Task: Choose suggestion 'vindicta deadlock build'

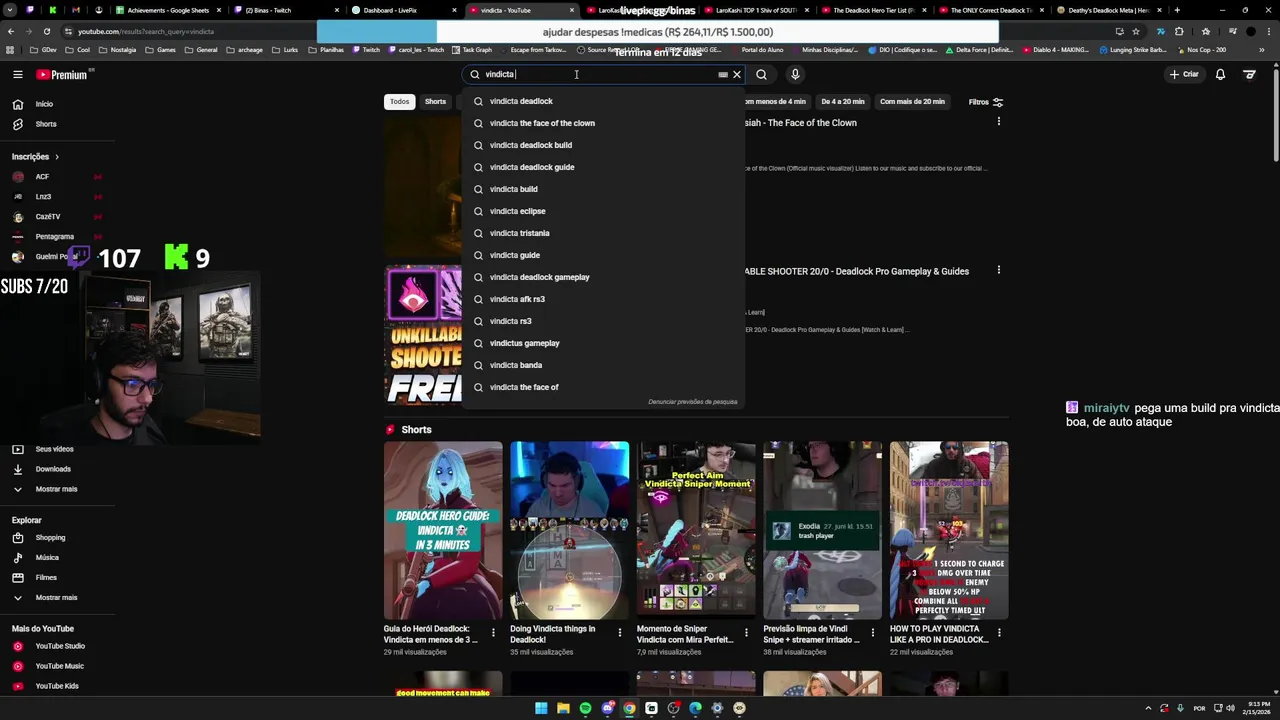Action: [603, 145]
